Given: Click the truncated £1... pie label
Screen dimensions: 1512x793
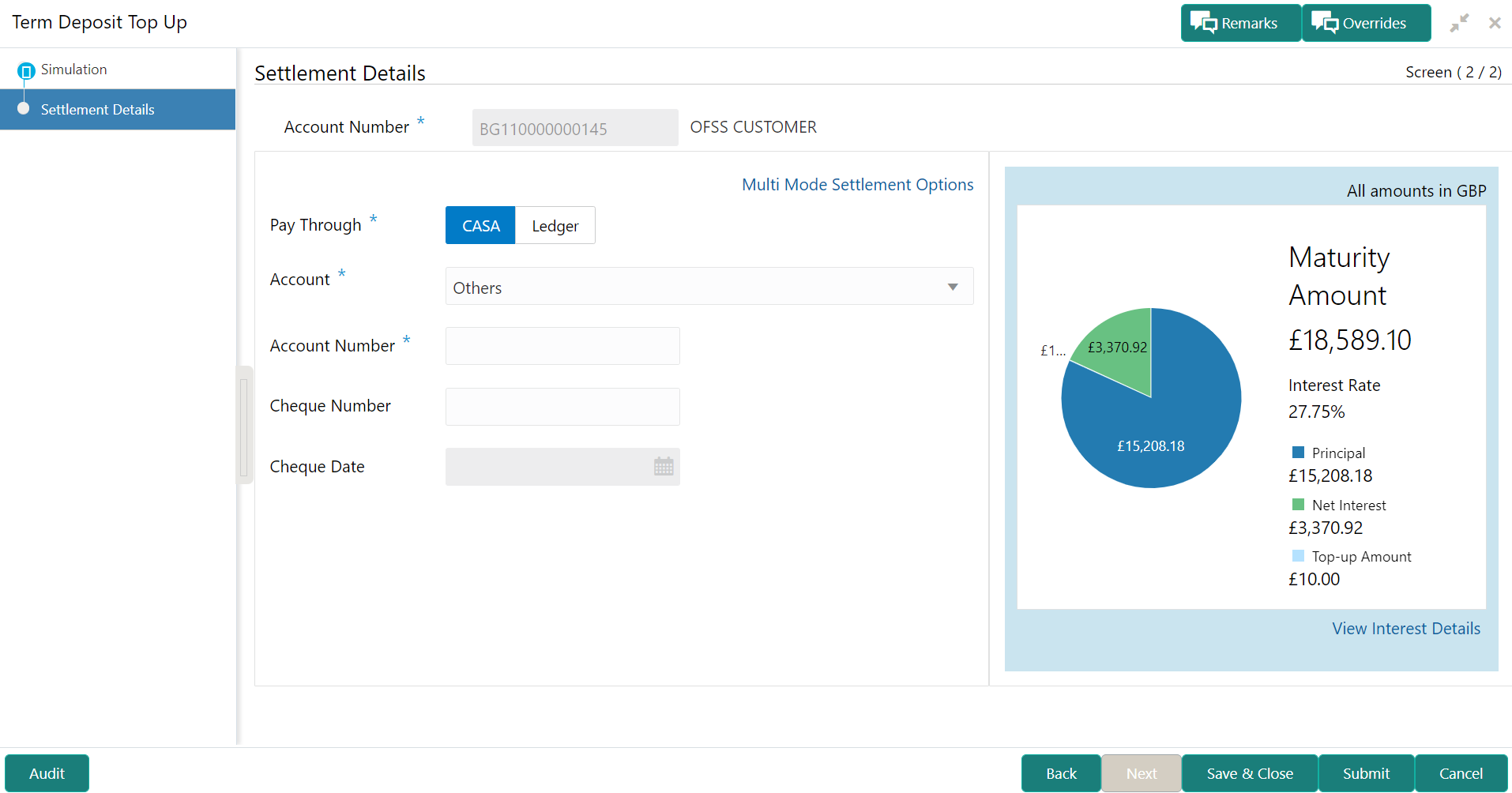Looking at the screenshot, I should coord(1052,351).
